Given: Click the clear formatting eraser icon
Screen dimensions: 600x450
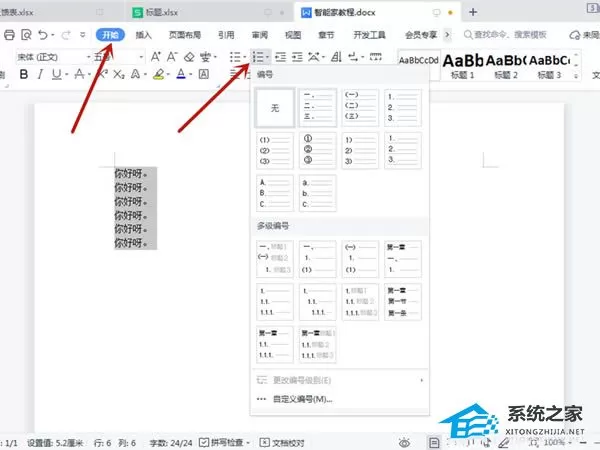Looking at the screenshot, I should point(189,57).
